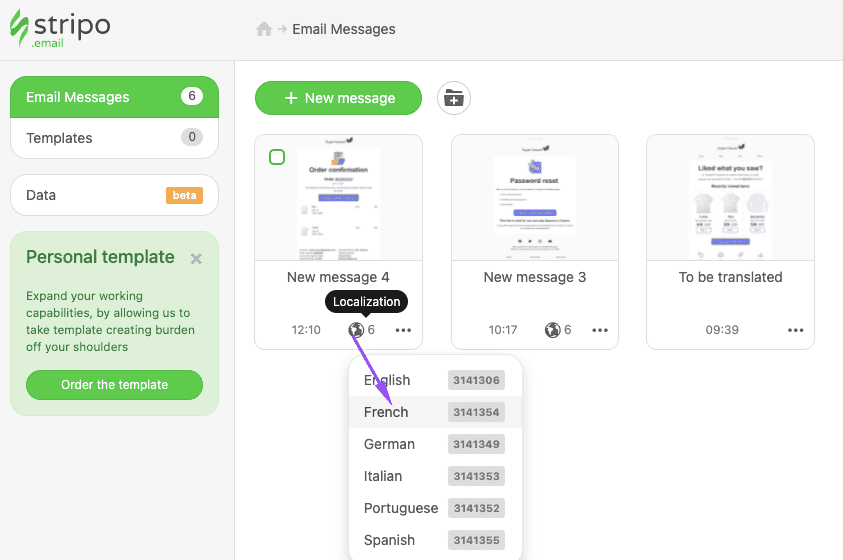Open the To be translated thumbnail

coord(730,198)
